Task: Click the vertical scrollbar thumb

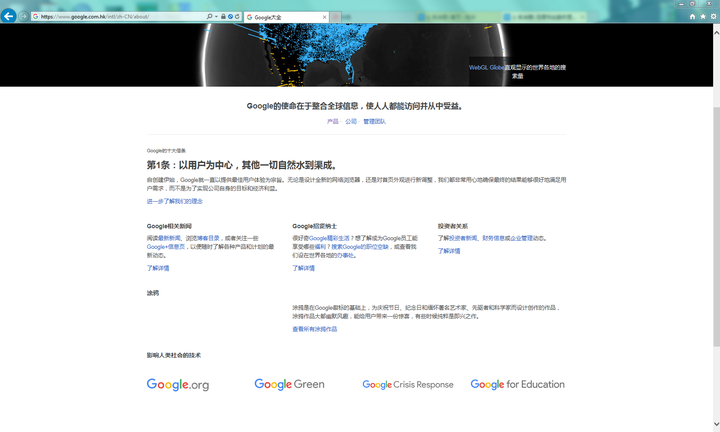Action: click(716, 226)
